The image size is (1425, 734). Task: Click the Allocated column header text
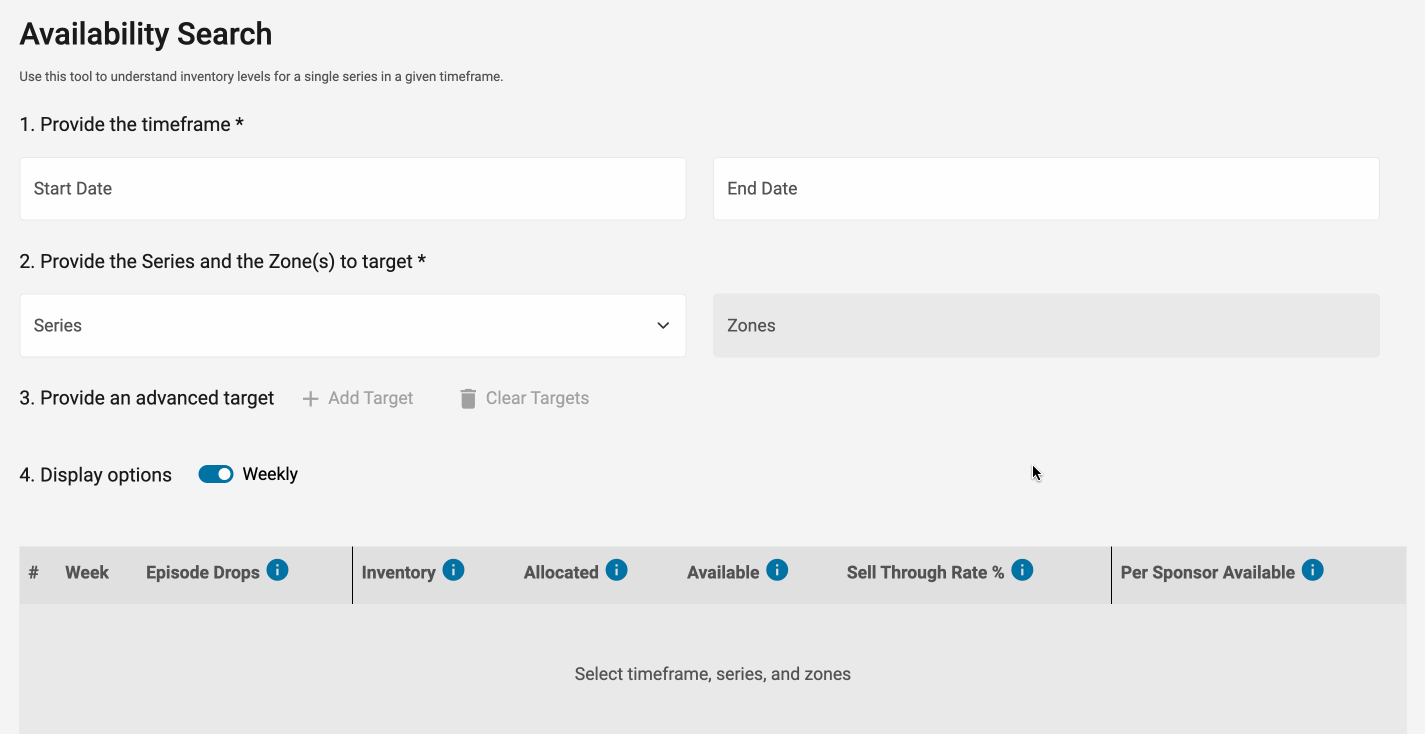[x=561, y=572]
